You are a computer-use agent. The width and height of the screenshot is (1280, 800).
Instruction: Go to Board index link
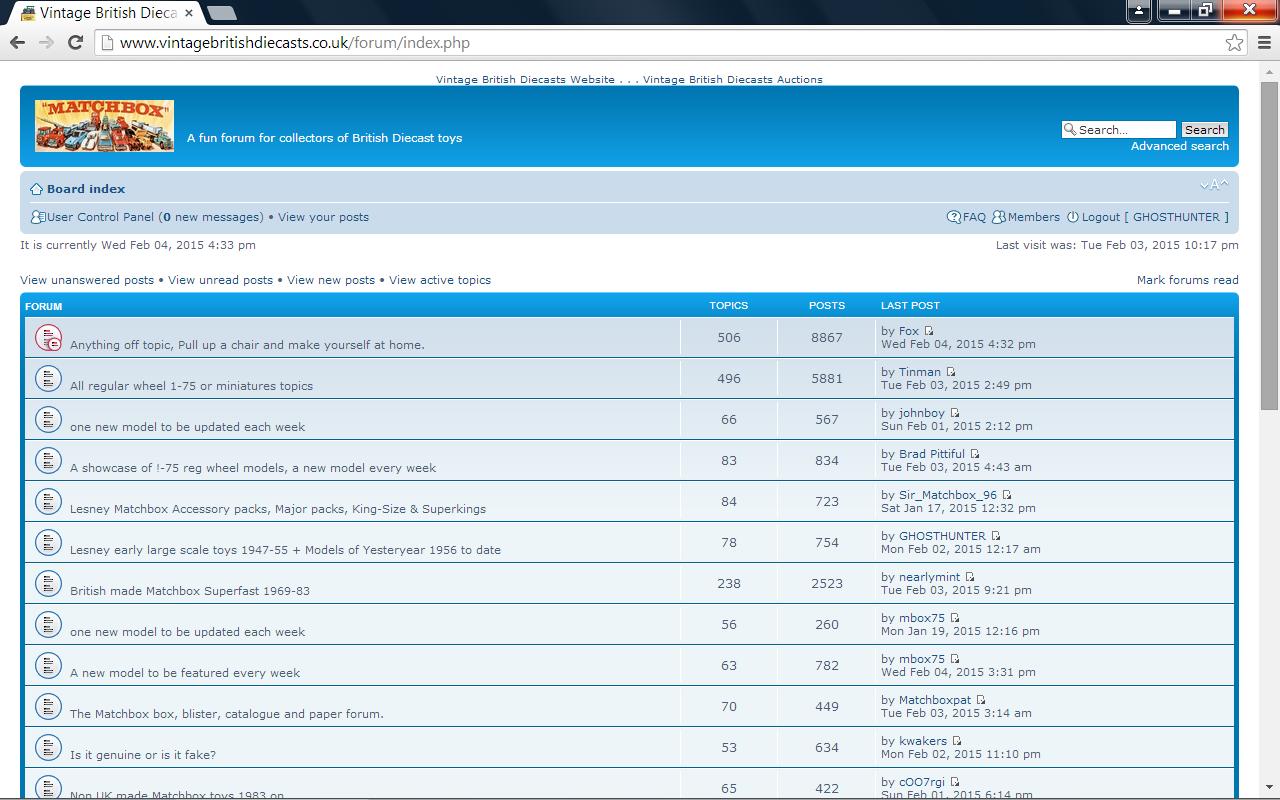tap(86, 189)
